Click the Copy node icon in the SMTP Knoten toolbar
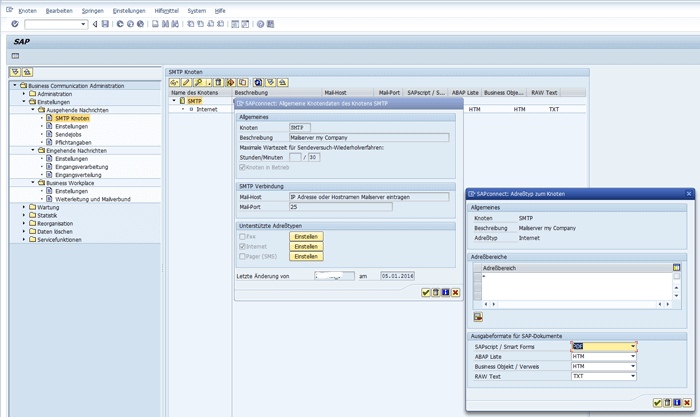Image resolution: width=700 pixels, height=417 pixels. pos(242,83)
